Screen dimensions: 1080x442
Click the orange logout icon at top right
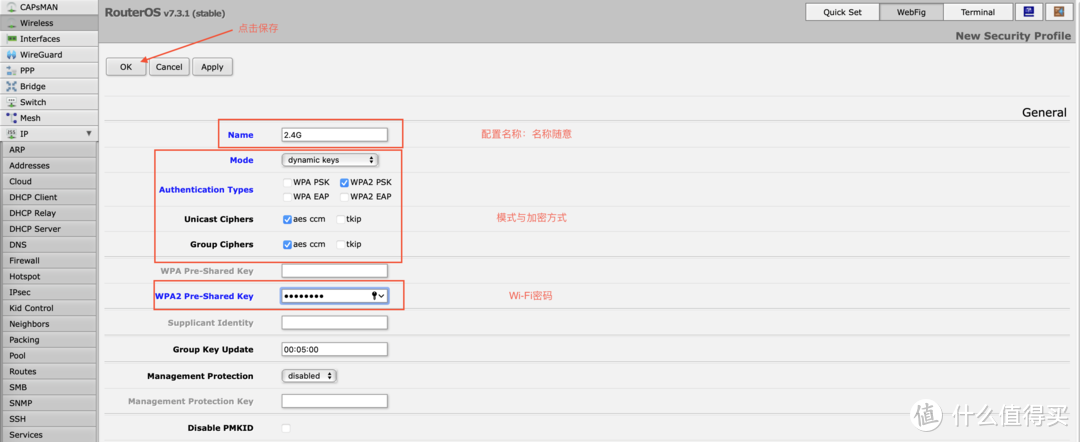[1057, 12]
